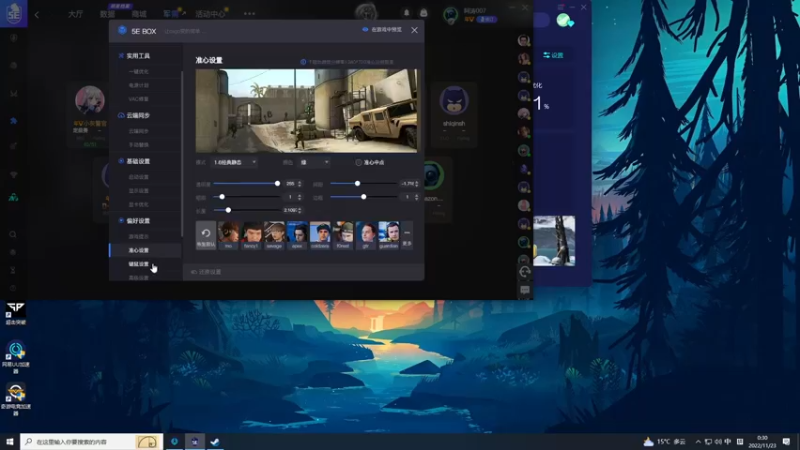Switch to the 数据 tab
Viewport: 800px width, 450px height.
point(108,14)
